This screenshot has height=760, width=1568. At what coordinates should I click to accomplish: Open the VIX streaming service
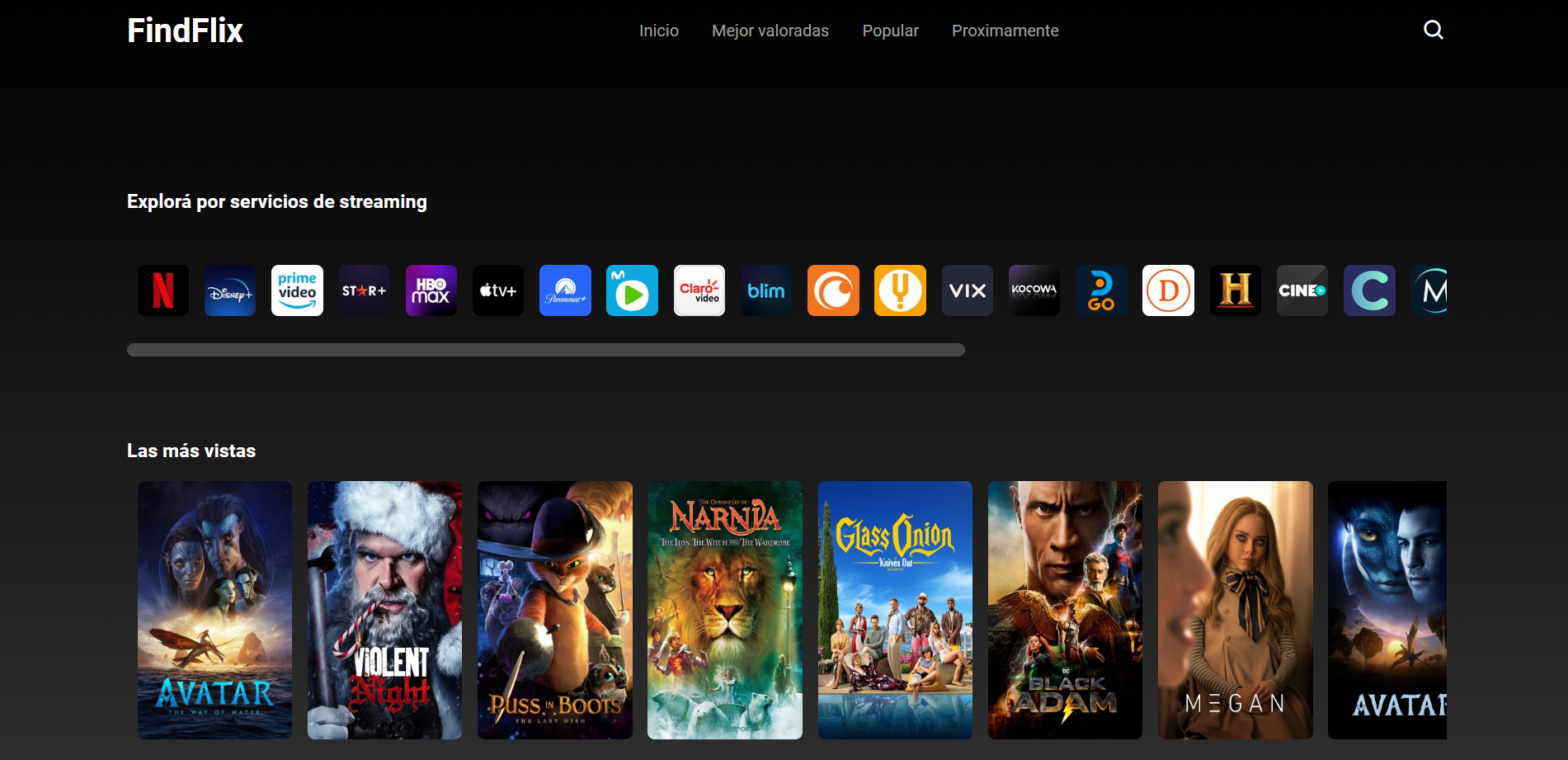(x=968, y=290)
